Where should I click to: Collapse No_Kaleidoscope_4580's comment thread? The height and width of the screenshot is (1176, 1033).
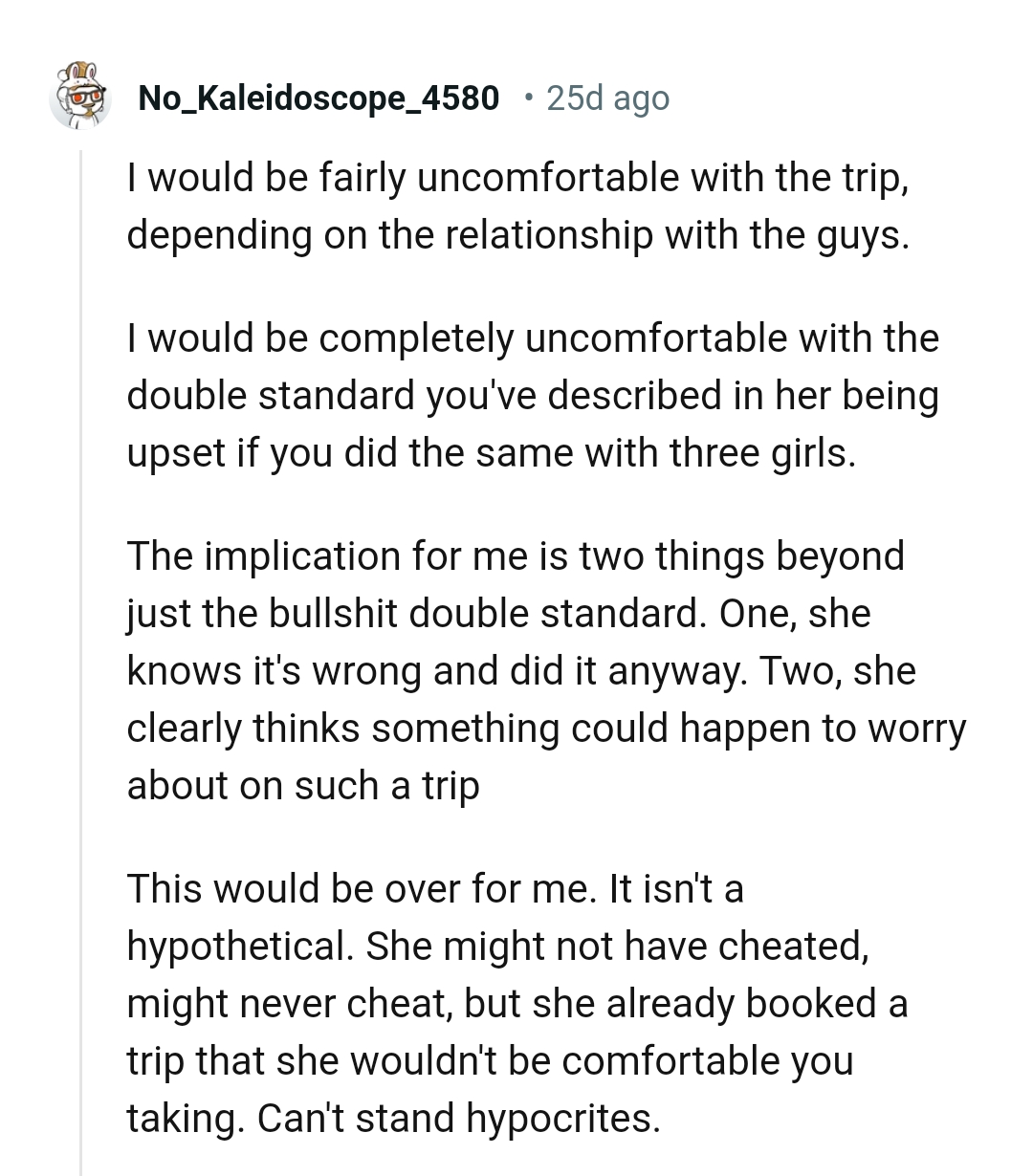pos(81,574)
